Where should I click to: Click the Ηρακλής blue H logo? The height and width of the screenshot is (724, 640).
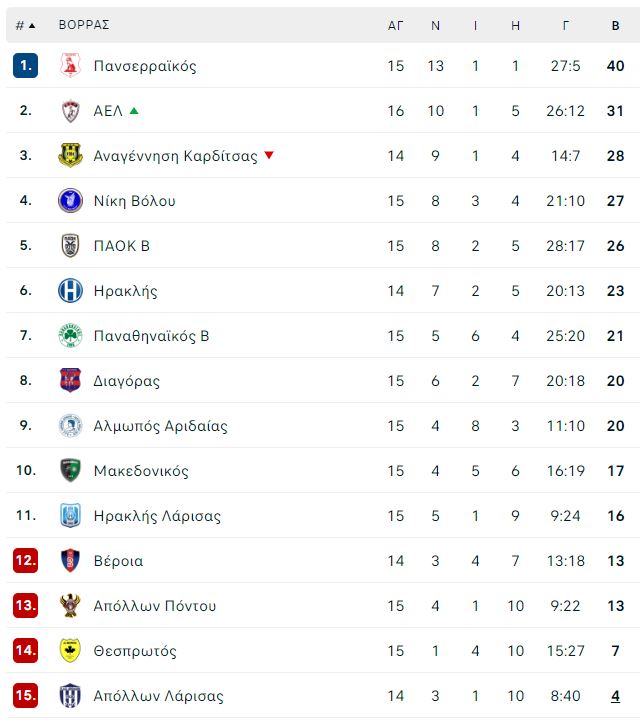pyautogui.click(x=70, y=291)
